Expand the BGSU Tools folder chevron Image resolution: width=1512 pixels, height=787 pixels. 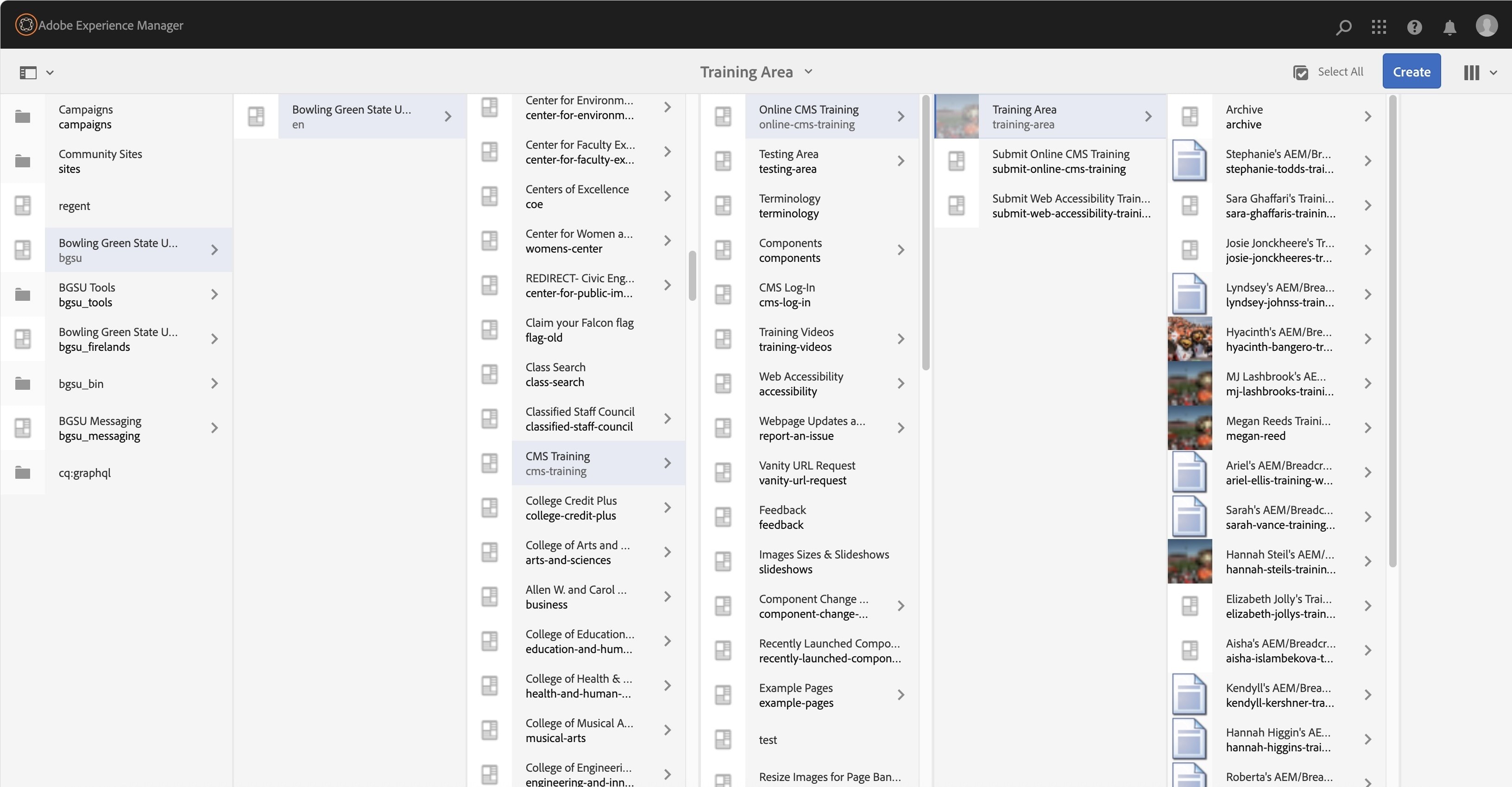tap(214, 294)
